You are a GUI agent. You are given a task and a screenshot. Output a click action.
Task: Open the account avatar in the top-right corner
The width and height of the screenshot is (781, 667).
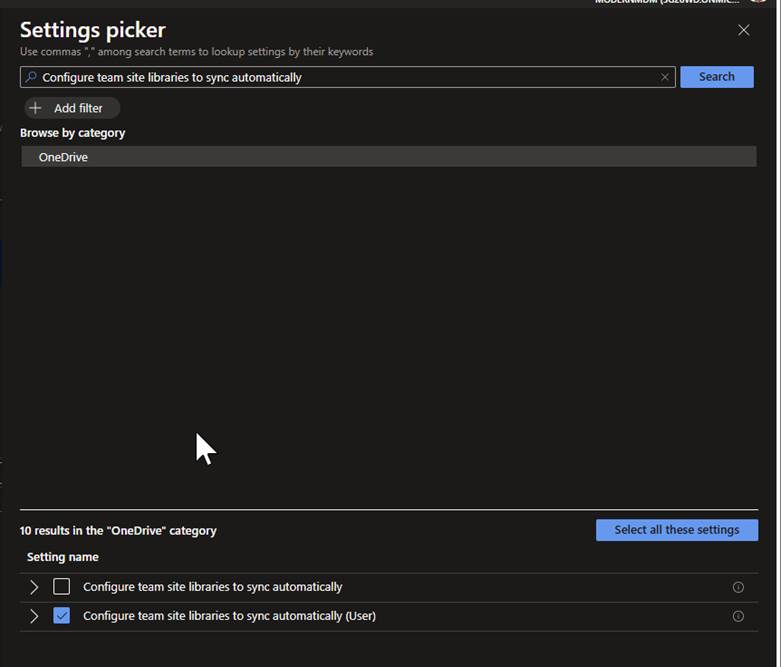[x=757, y=3]
